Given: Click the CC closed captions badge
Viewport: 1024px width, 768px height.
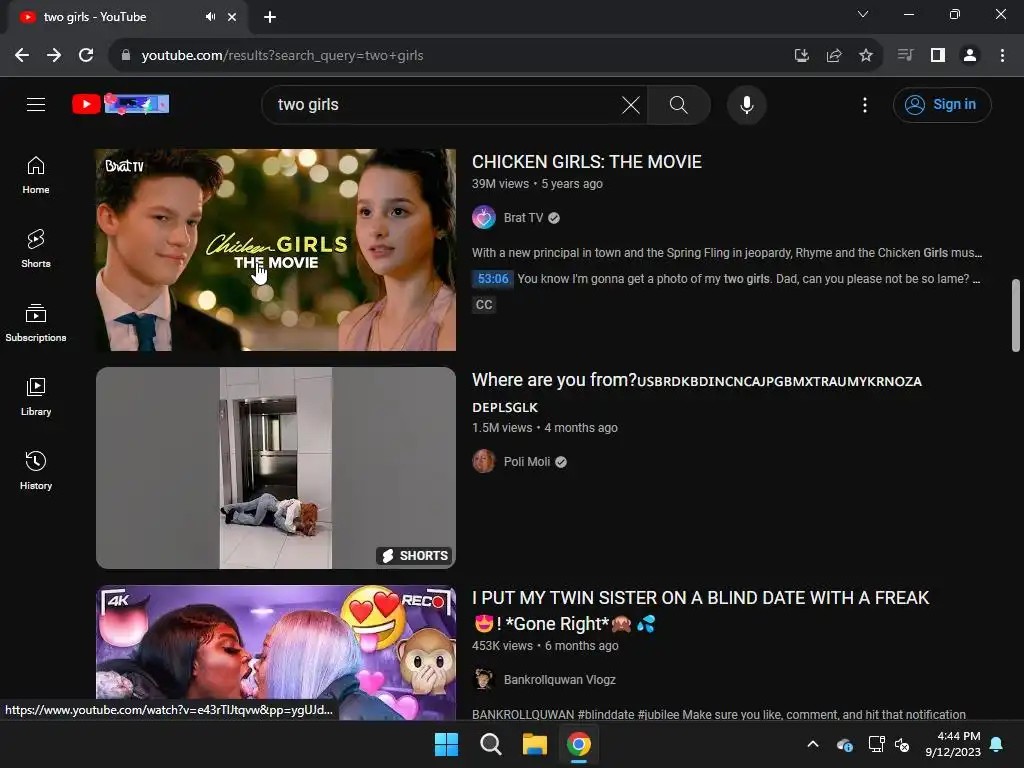Looking at the screenshot, I should [x=484, y=305].
